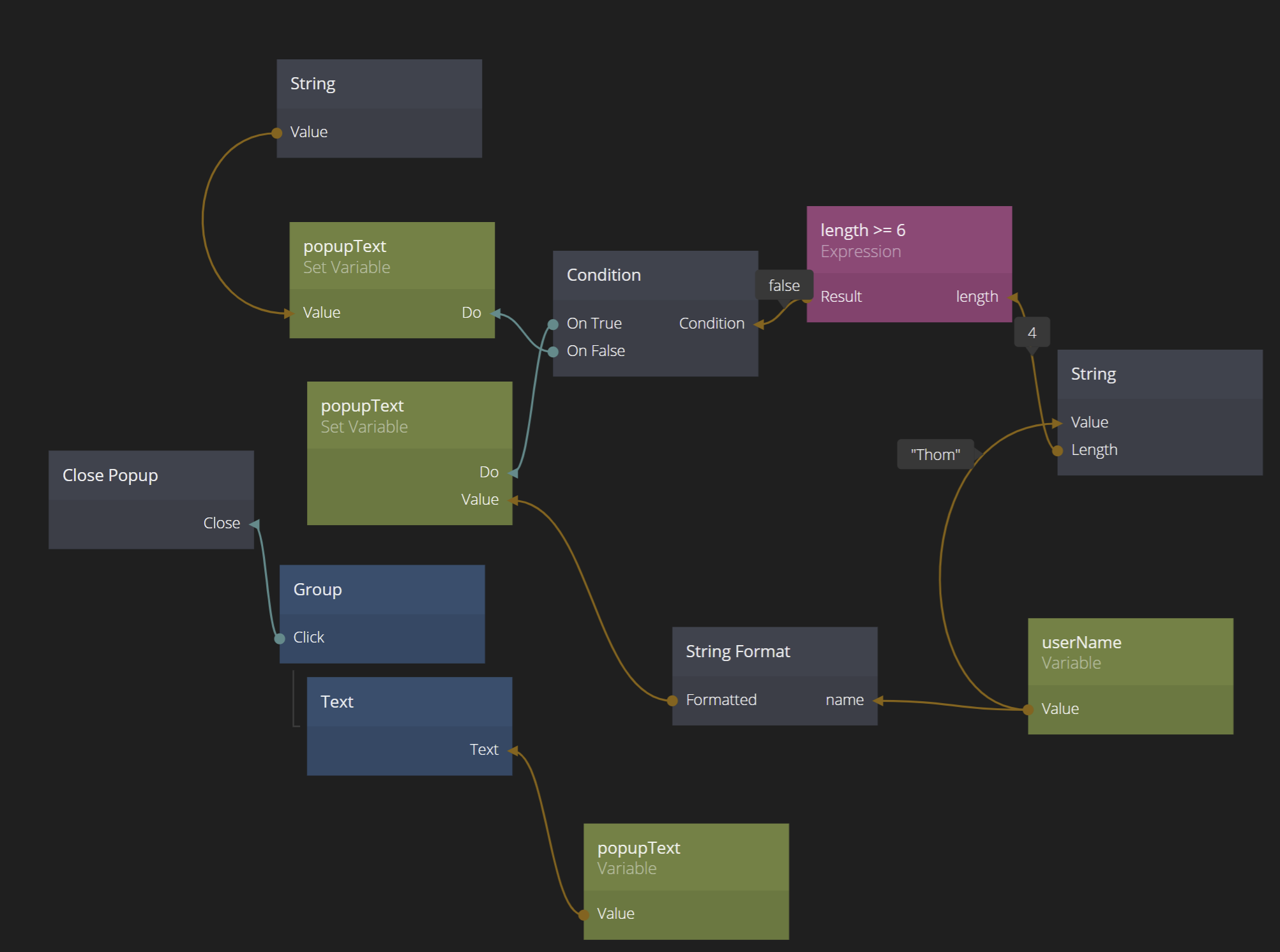The height and width of the screenshot is (952, 1280).
Task: Click the Group node's Click port dot
Action: click(280, 638)
